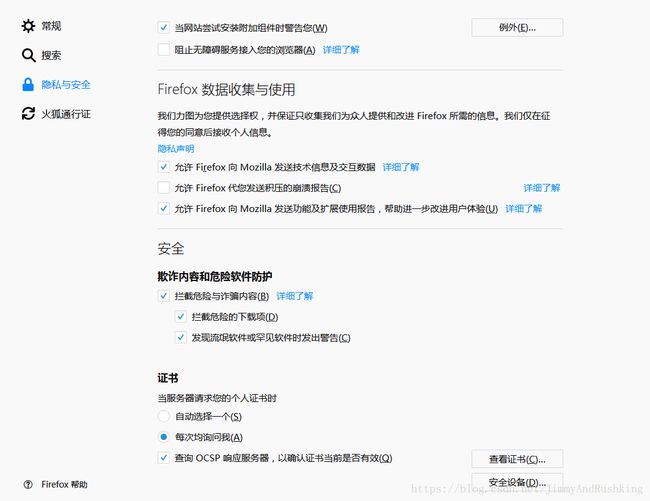Toggle warning when sites install add-ons checkbox
This screenshot has width=650, height=501.
pos(164,28)
